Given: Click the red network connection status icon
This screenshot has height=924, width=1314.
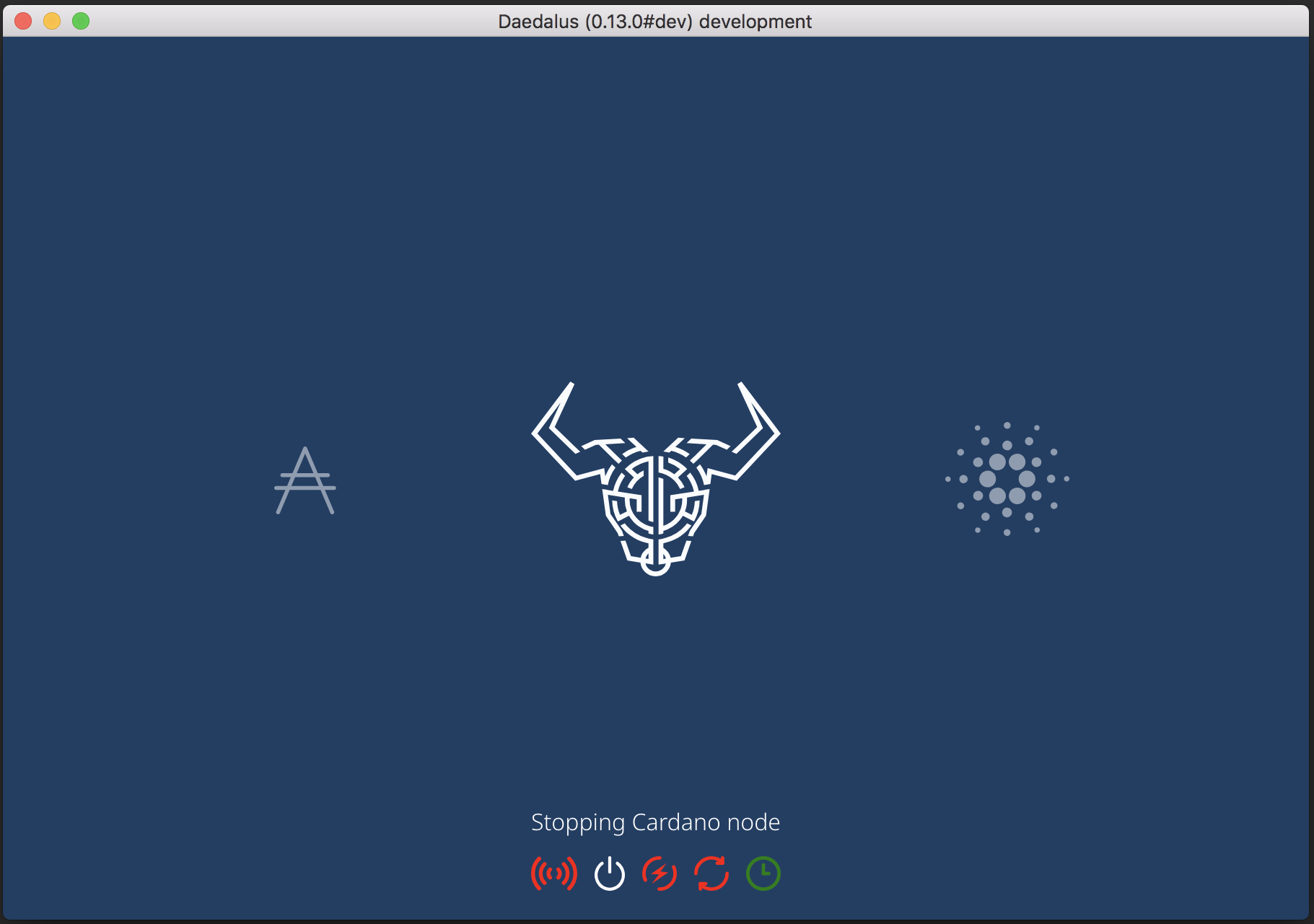Looking at the screenshot, I should coord(554,874).
